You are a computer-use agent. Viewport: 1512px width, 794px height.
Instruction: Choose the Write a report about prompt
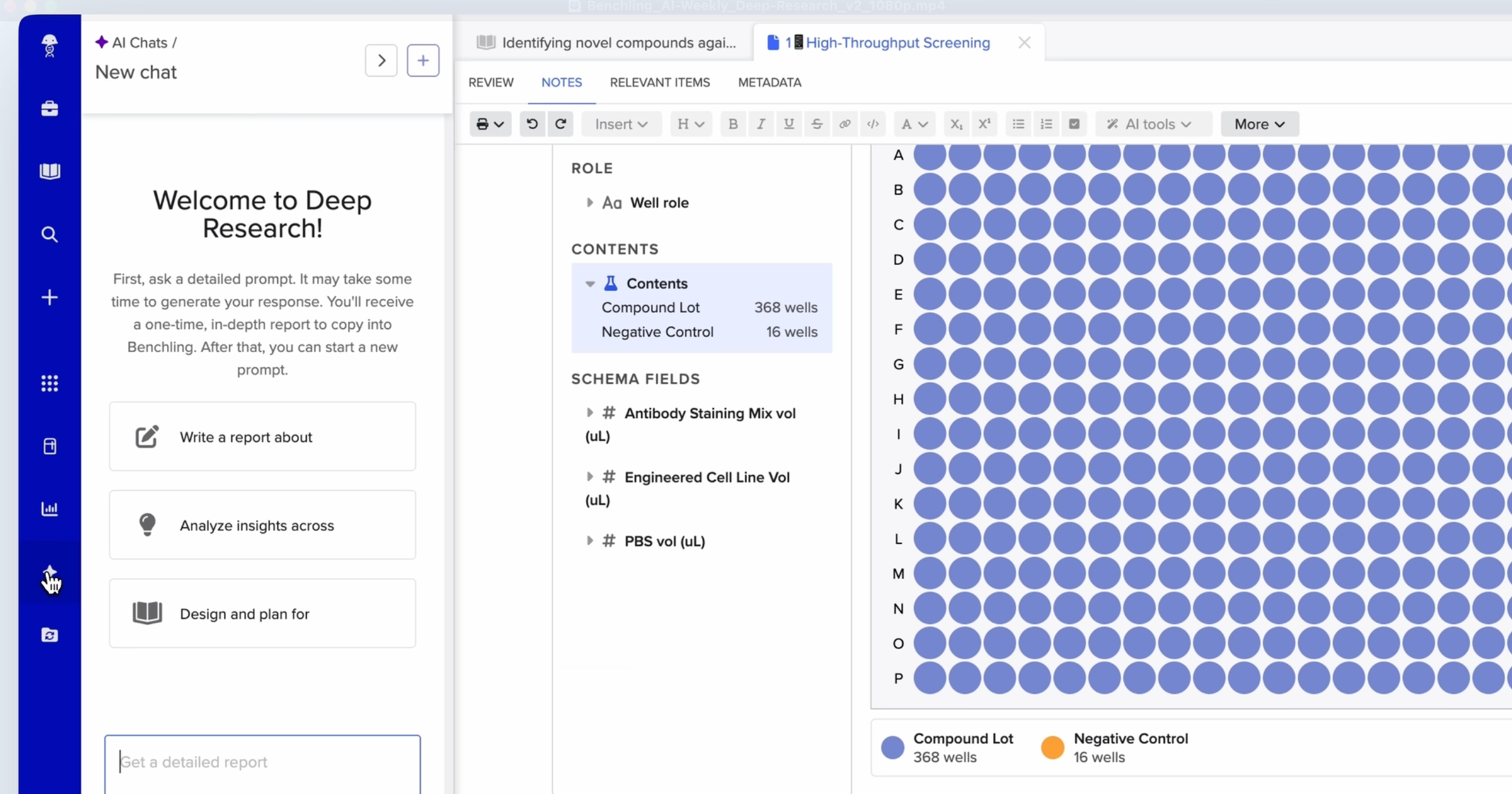click(x=262, y=437)
